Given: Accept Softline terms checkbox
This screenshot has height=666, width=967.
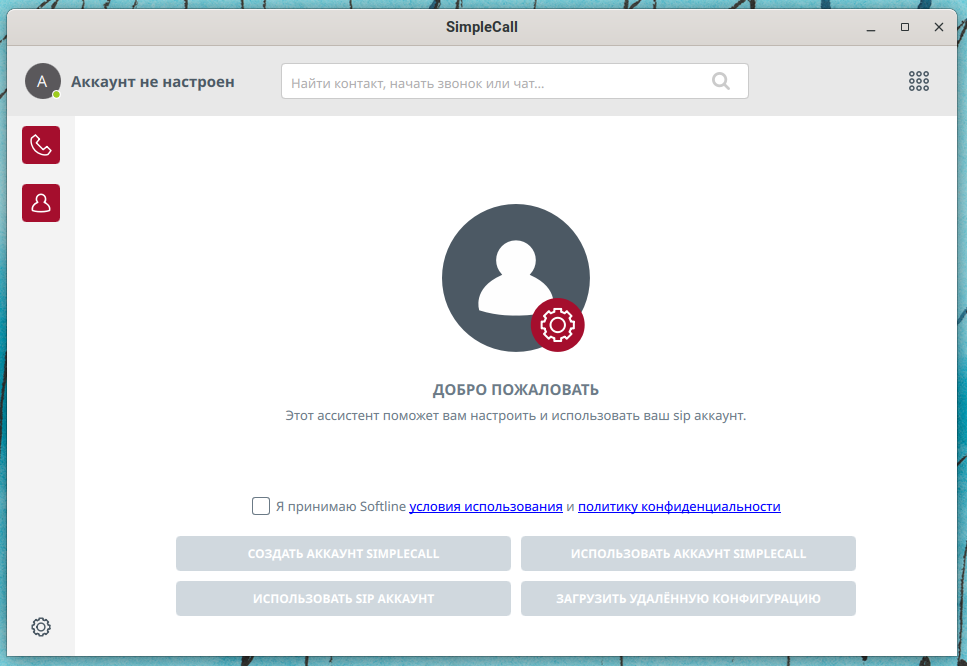Looking at the screenshot, I should click(x=261, y=506).
